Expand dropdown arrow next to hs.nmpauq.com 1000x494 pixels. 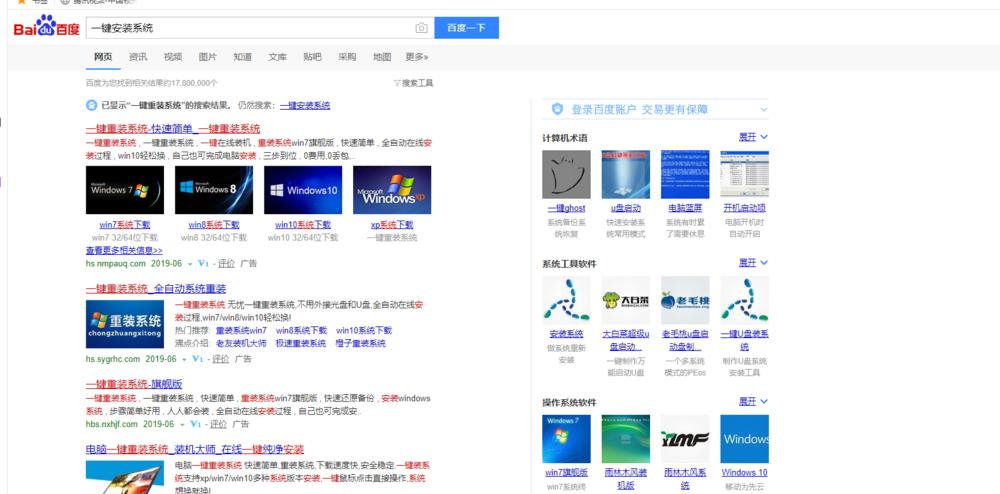coord(189,264)
